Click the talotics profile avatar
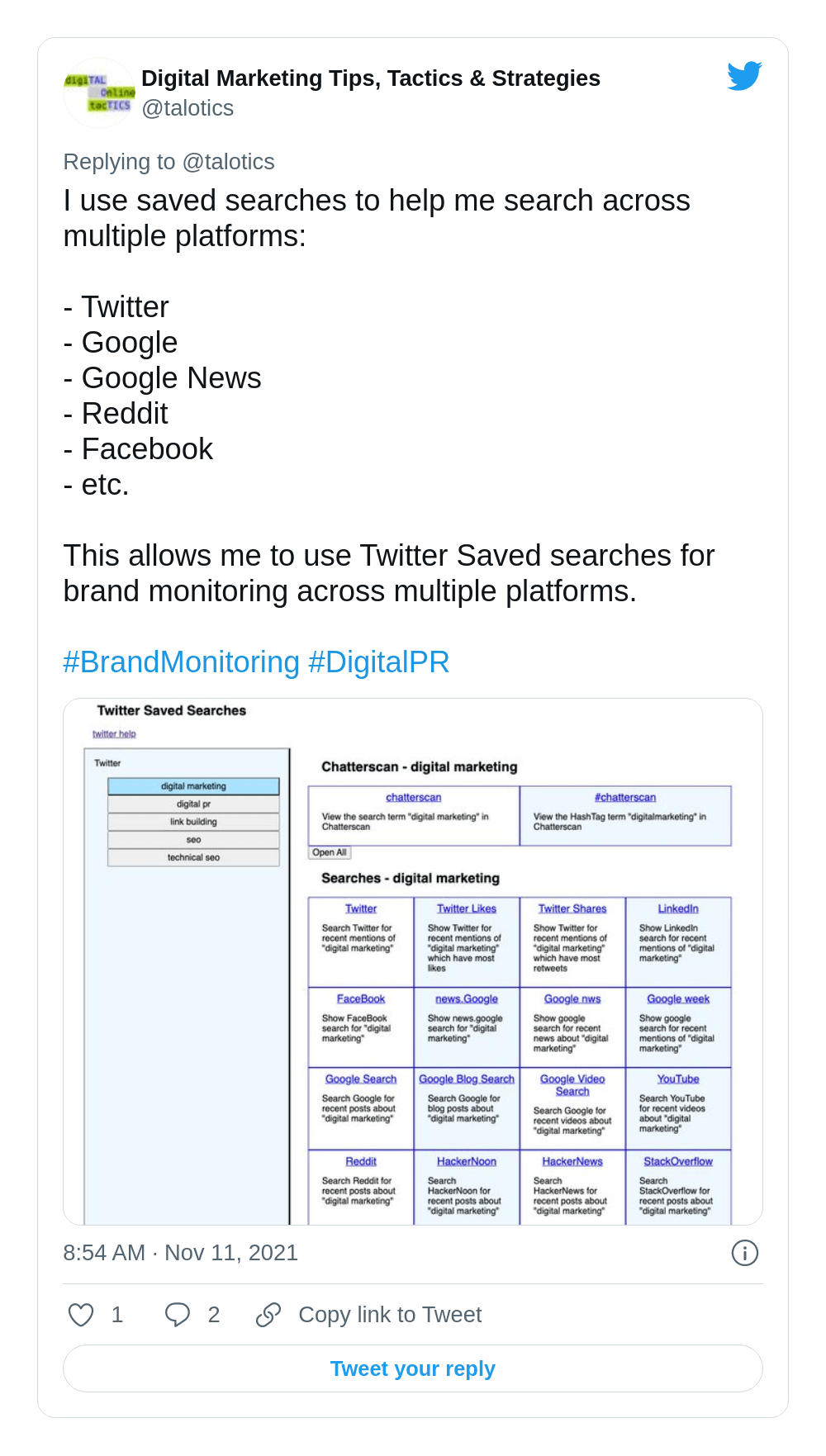This screenshot has width=826, height=1456. pos(98,92)
